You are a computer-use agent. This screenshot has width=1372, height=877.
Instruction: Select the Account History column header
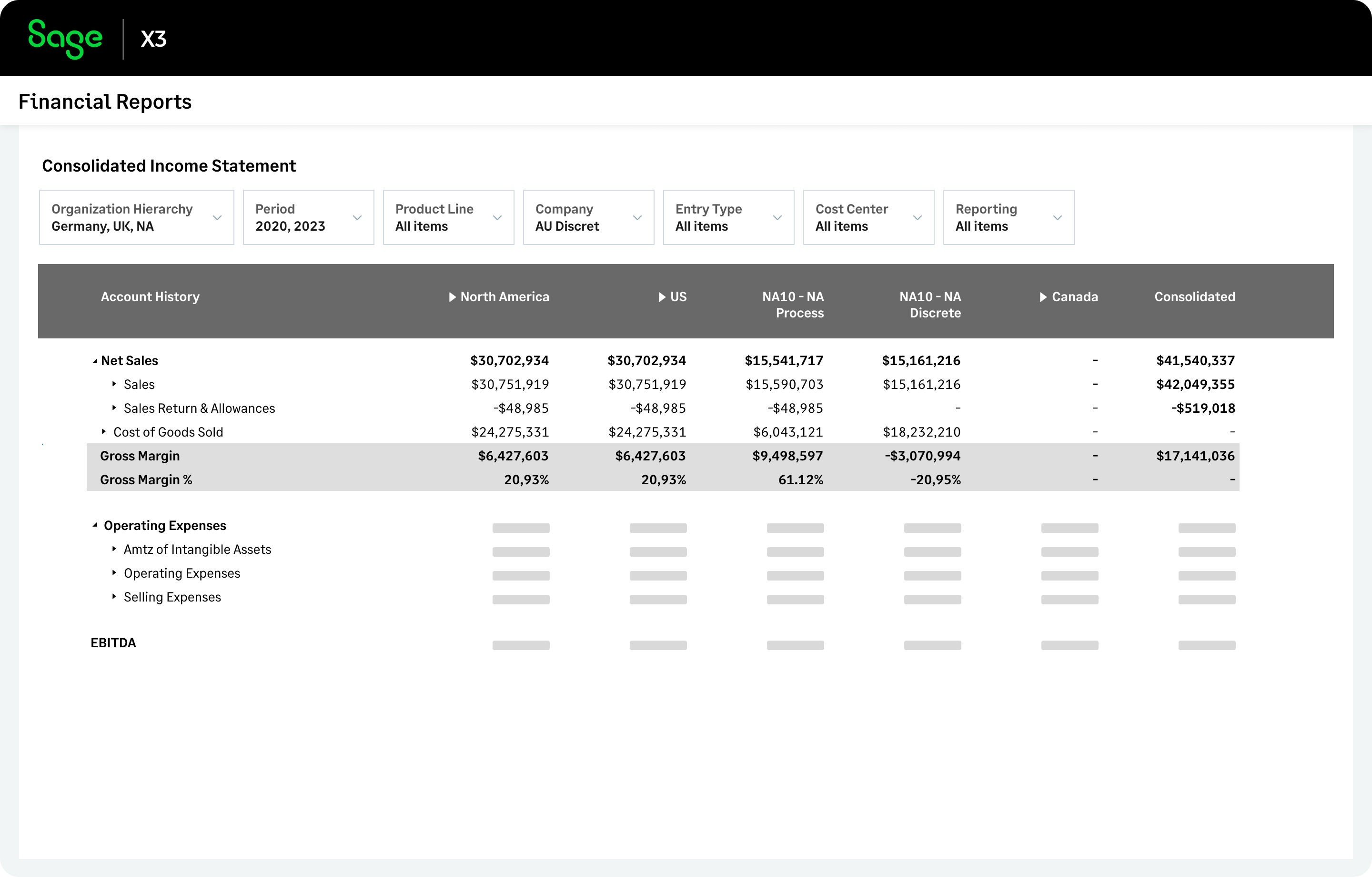150,297
